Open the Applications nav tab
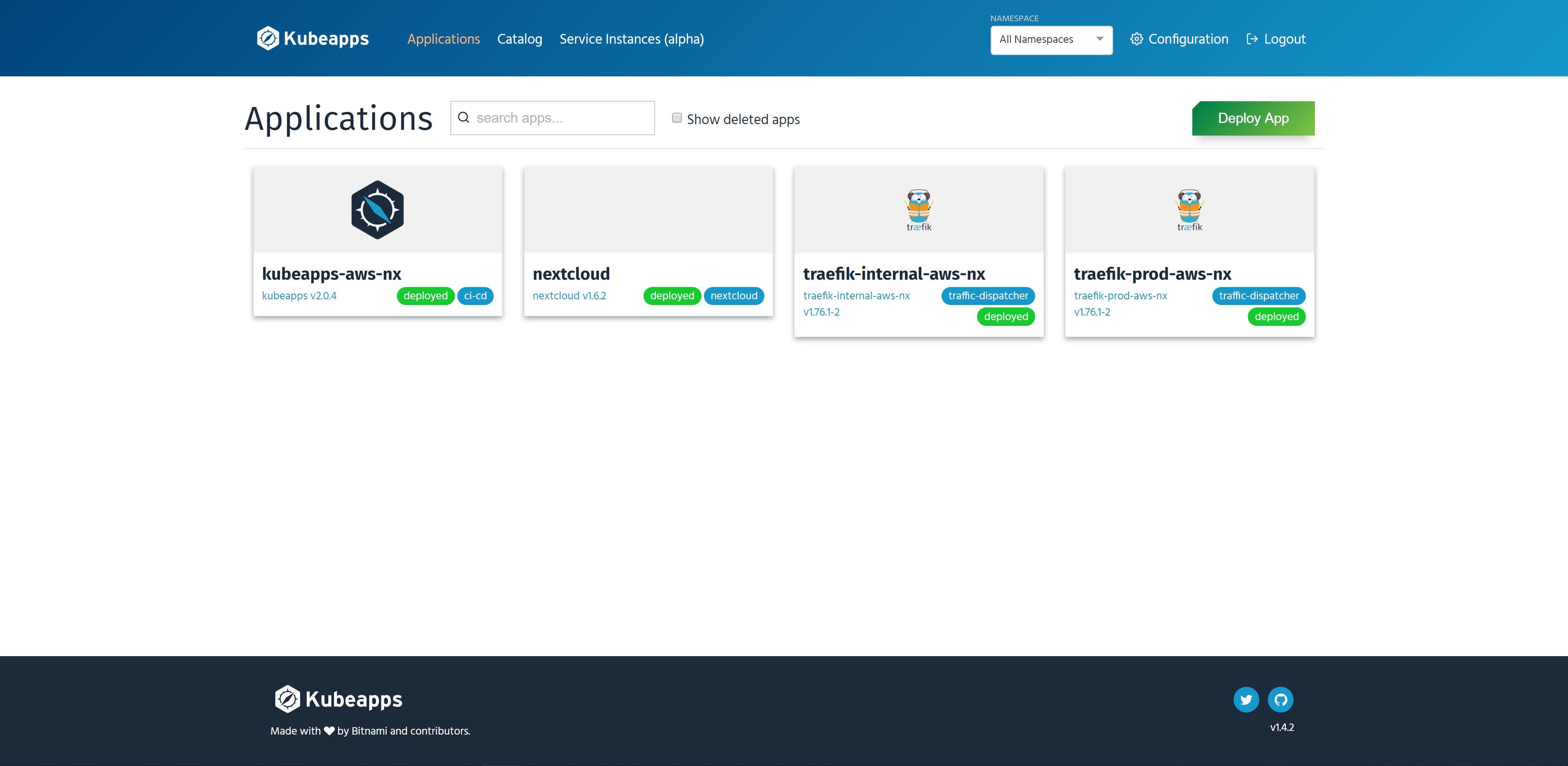 [x=443, y=39]
